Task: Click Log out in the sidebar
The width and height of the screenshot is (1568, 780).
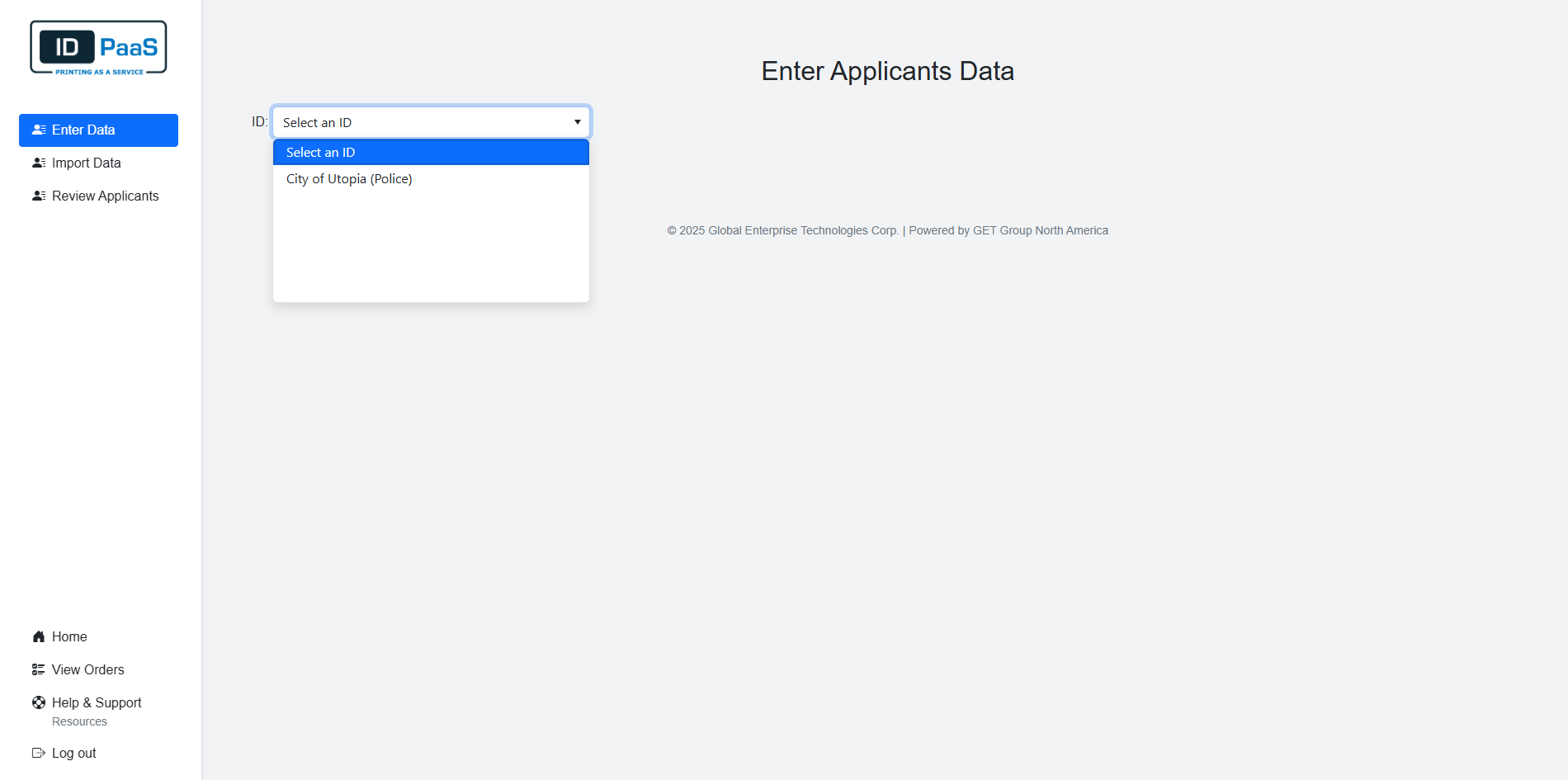Action: 73,753
